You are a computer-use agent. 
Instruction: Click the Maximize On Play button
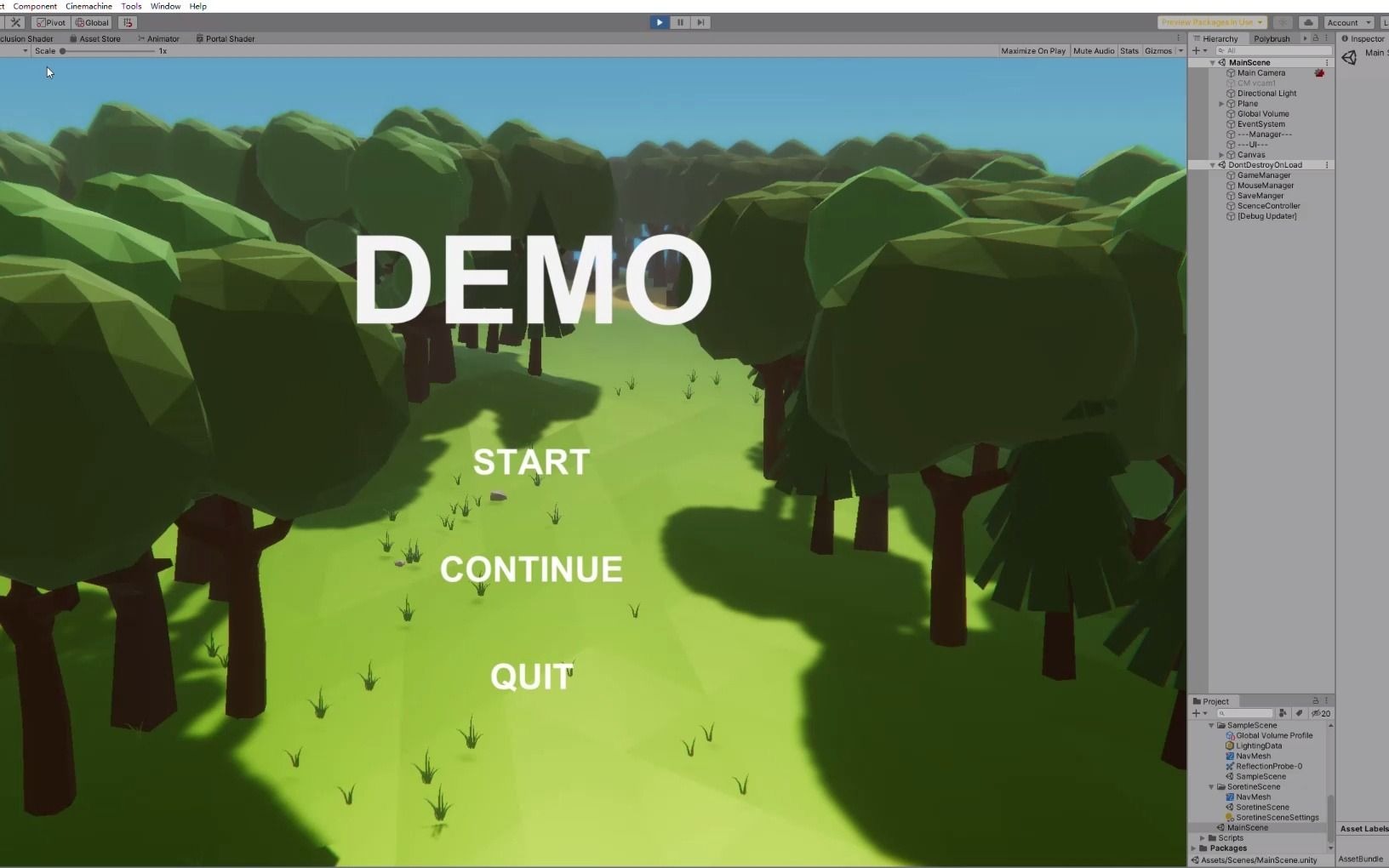1033,50
